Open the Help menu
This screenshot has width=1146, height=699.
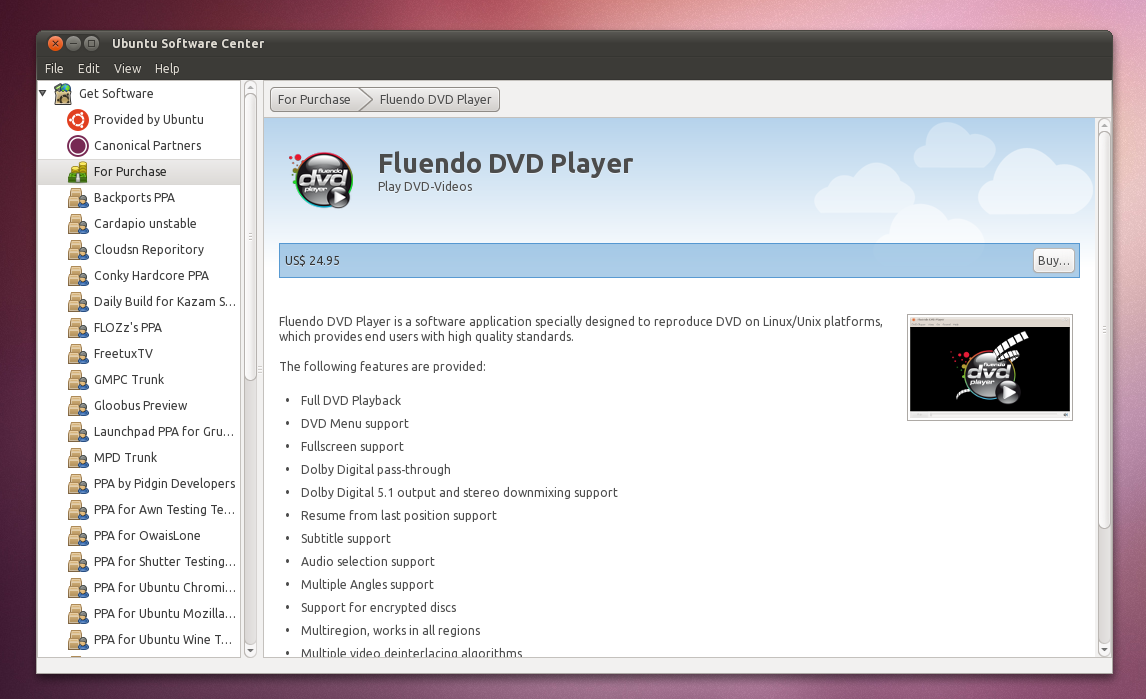pos(167,68)
